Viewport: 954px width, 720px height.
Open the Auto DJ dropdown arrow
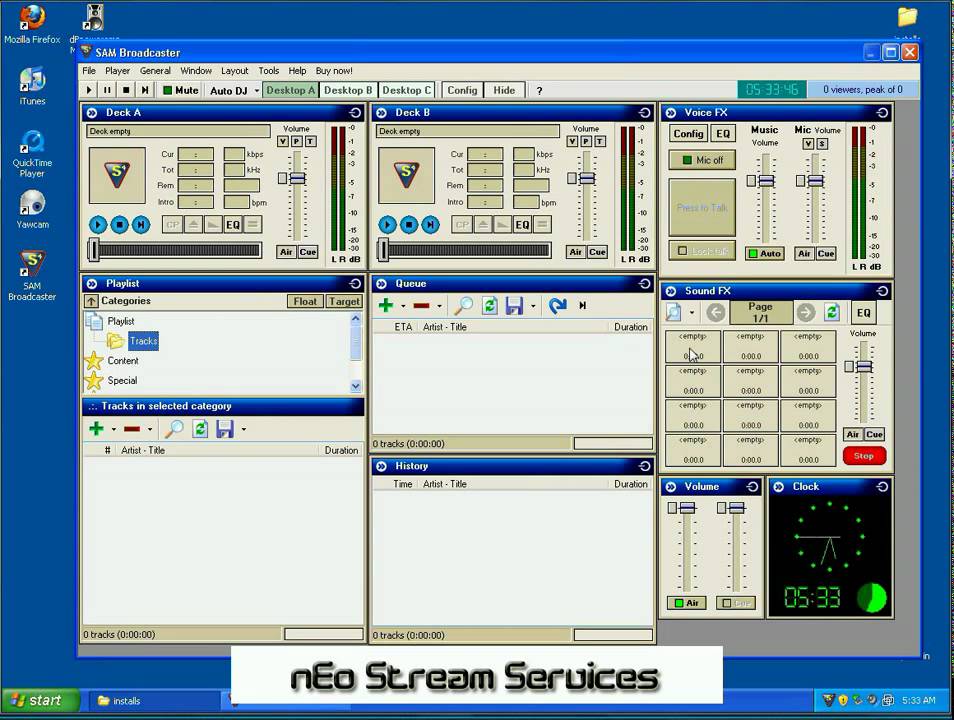(257, 91)
